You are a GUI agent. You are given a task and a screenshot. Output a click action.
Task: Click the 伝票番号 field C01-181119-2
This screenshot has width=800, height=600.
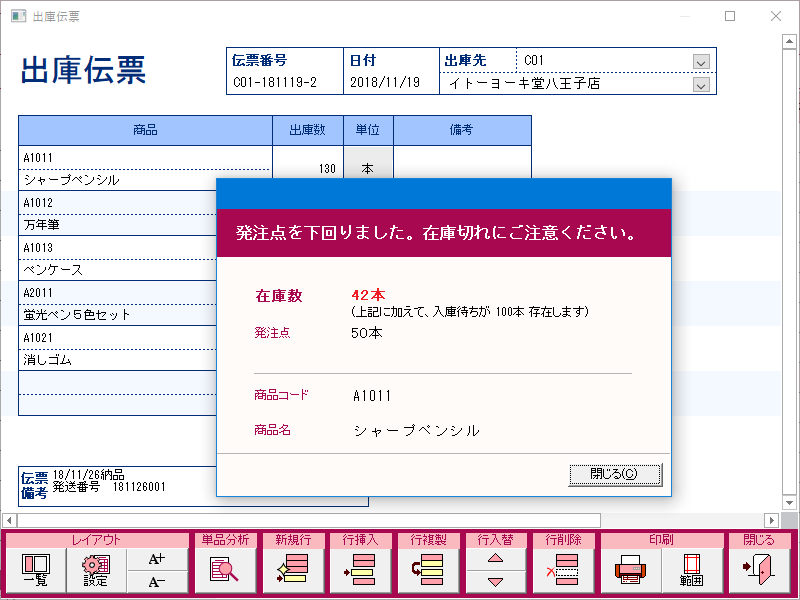click(x=285, y=84)
